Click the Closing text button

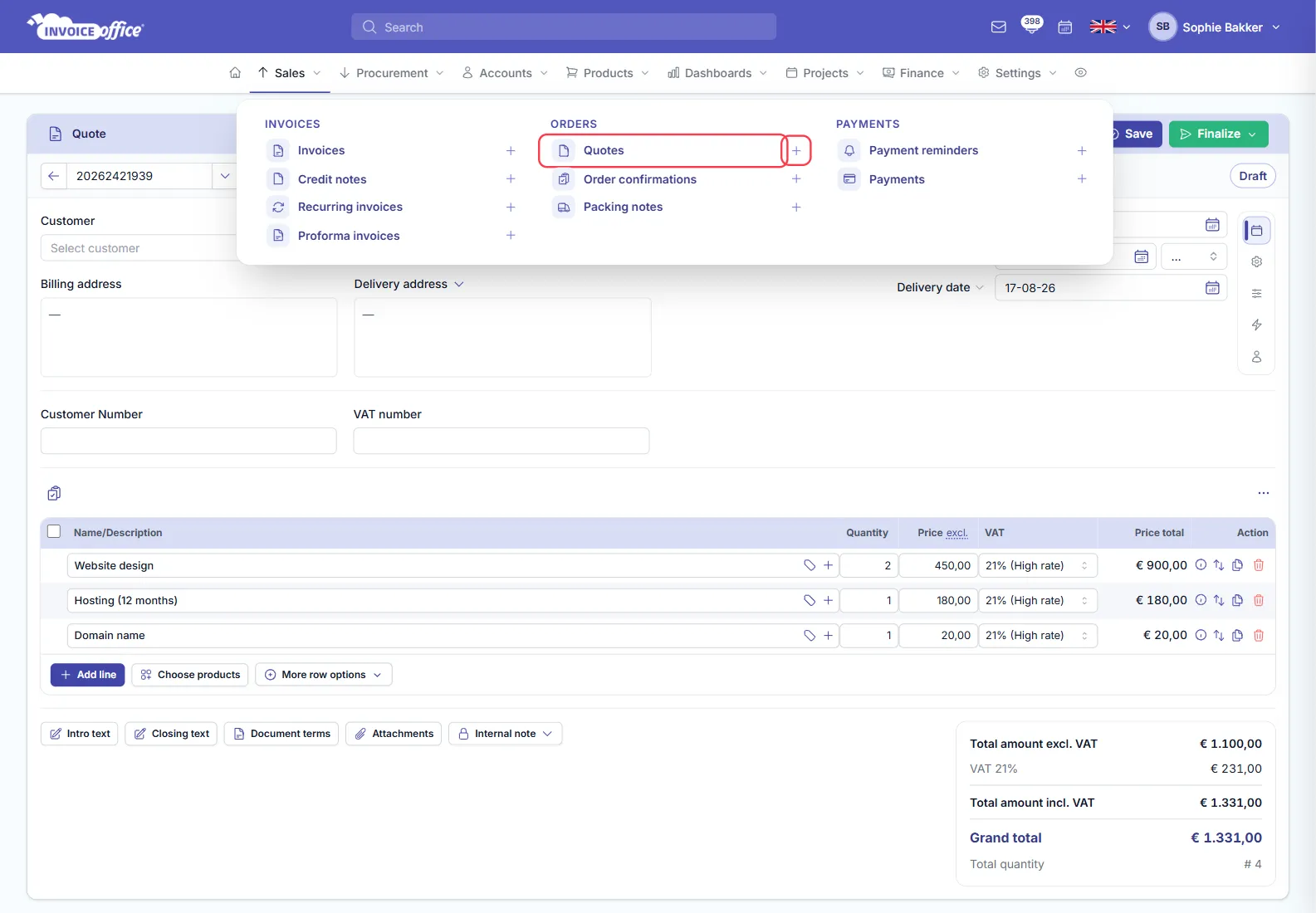171,734
